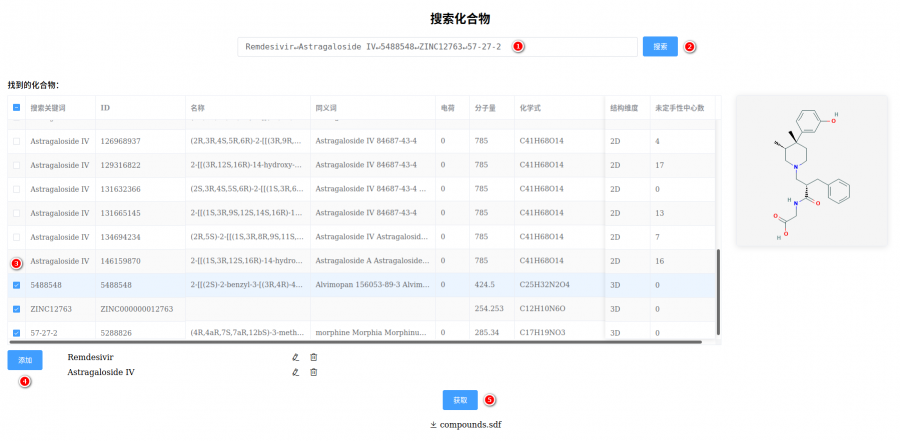This screenshot has height=441, width=900.
Task: Delete Remdesivir using its trash icon
Action: coord(314,357)
